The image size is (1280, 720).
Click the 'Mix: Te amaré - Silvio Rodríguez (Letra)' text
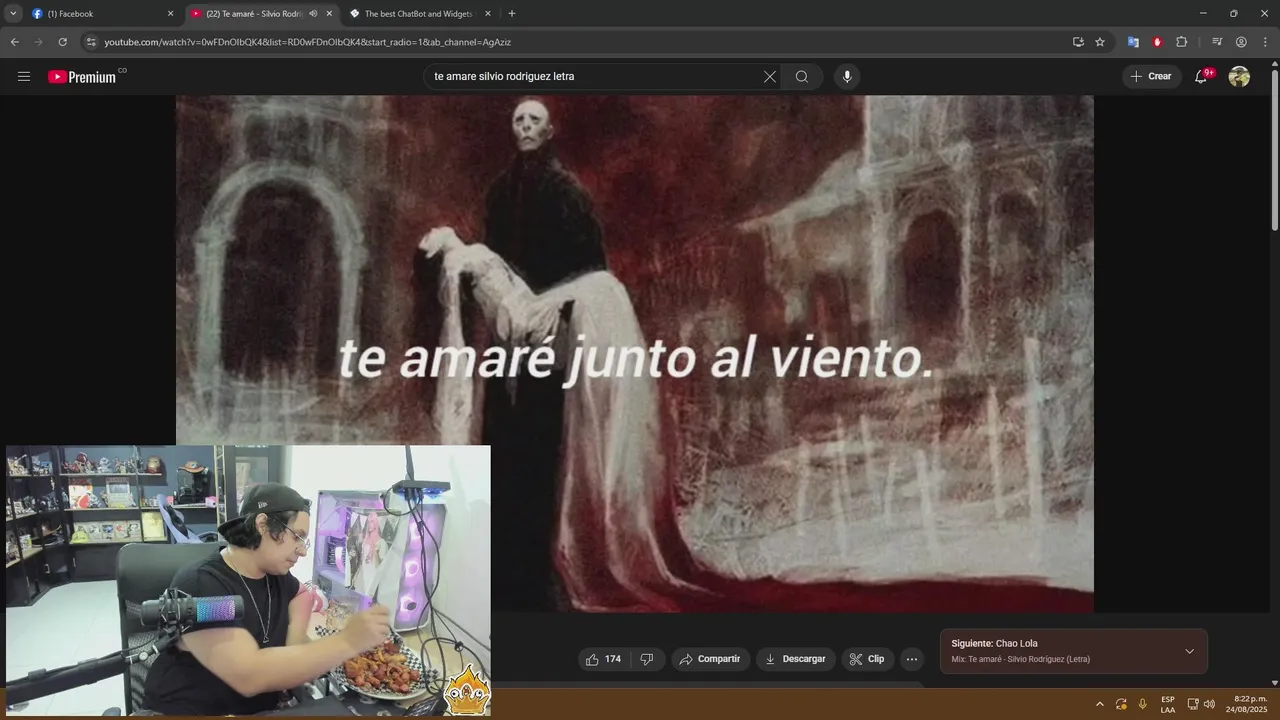(1020, 659)
